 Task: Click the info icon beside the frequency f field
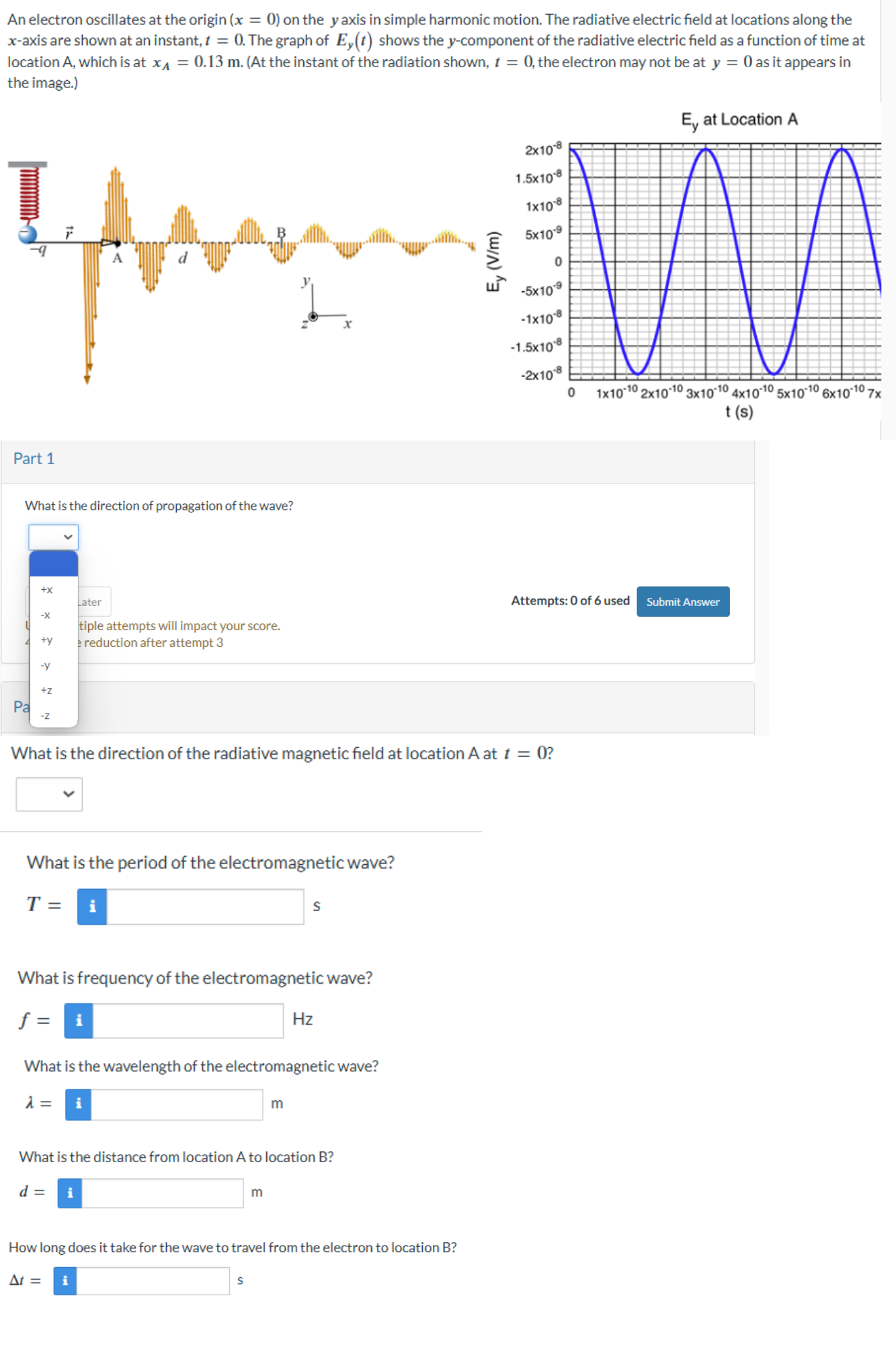78,1020
